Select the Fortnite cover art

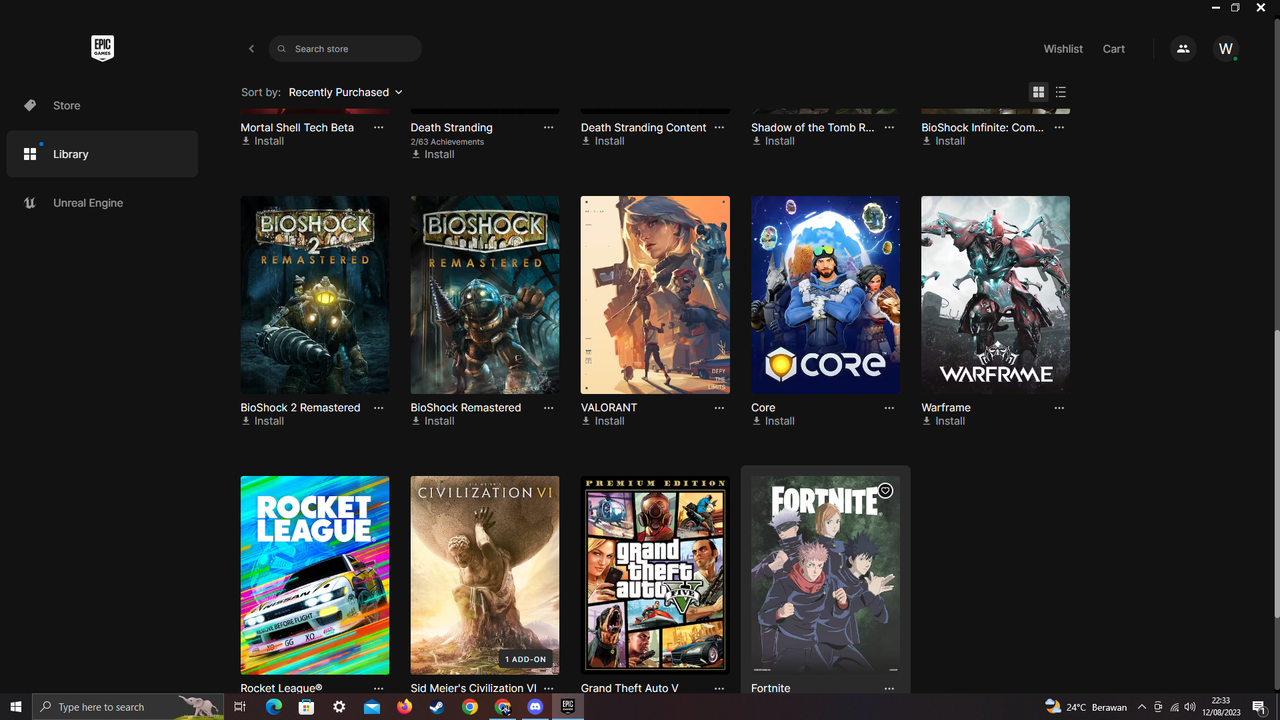coord(825,575)
